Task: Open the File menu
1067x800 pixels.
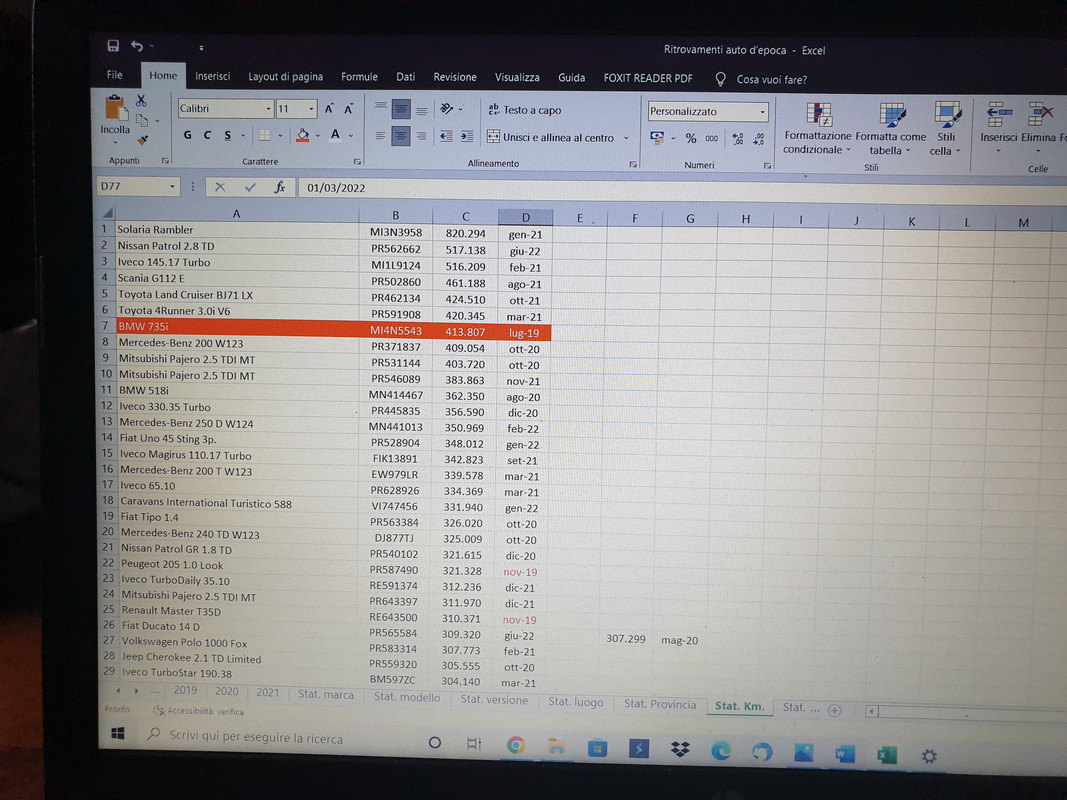Action: [x=114, y=75]
